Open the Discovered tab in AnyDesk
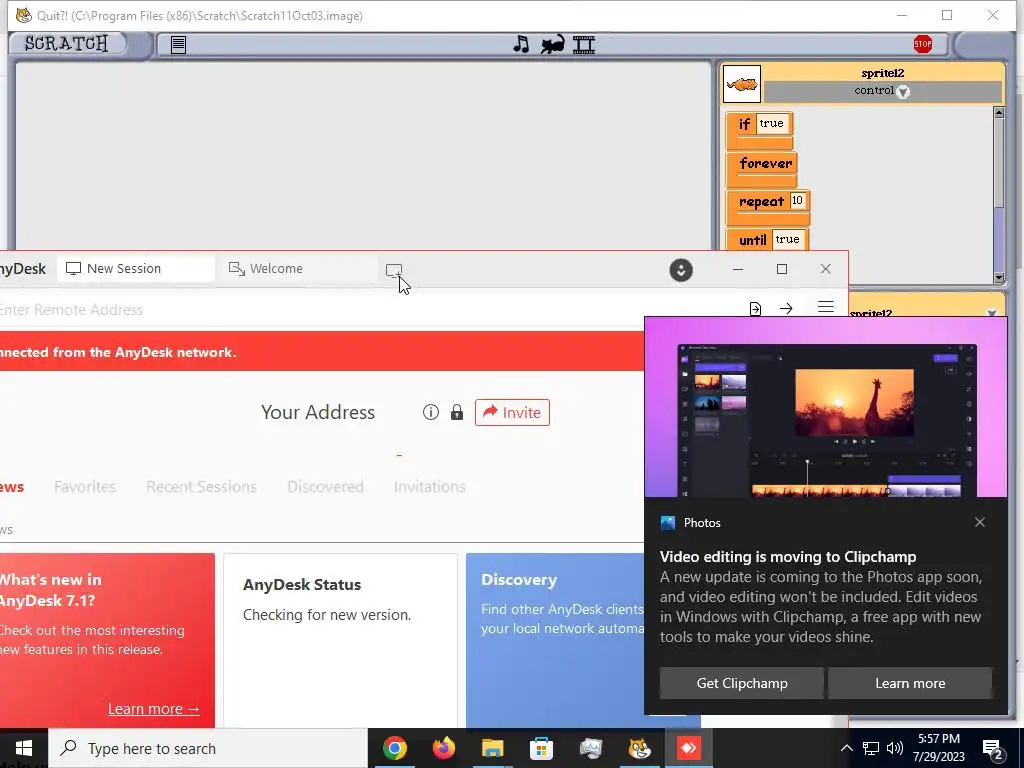The width and height of the screenshot is (1024, 768). (325, 487)
